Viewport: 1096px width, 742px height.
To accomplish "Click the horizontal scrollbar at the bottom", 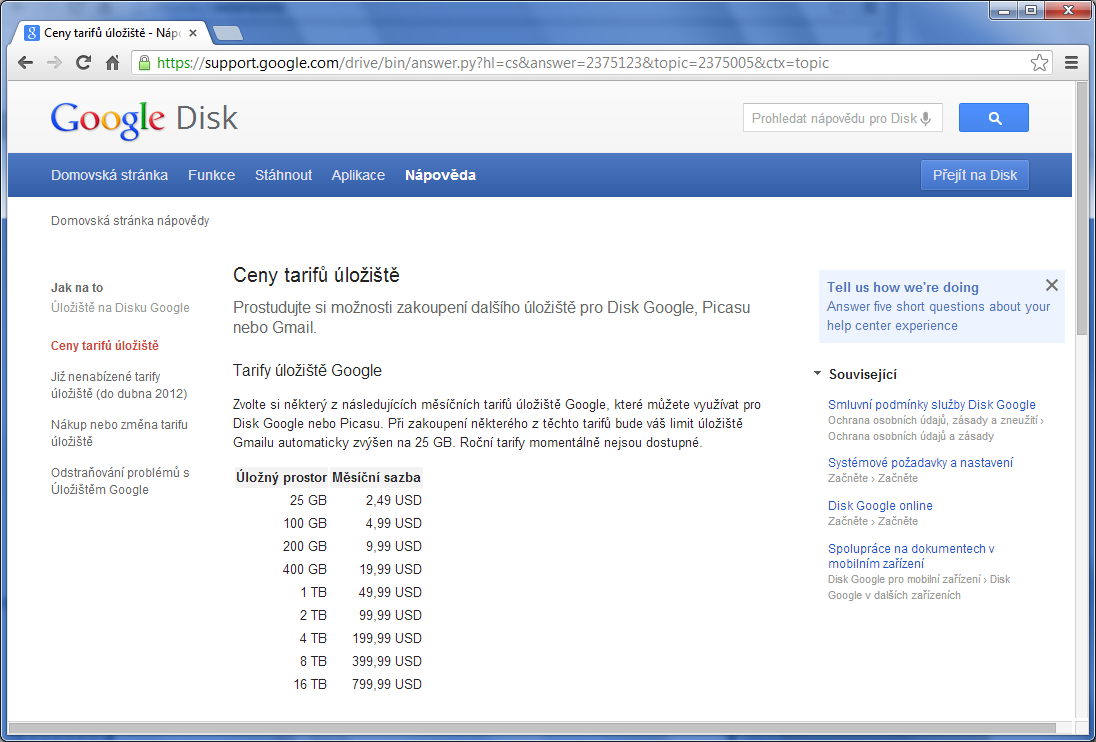I will pos(531,729).
